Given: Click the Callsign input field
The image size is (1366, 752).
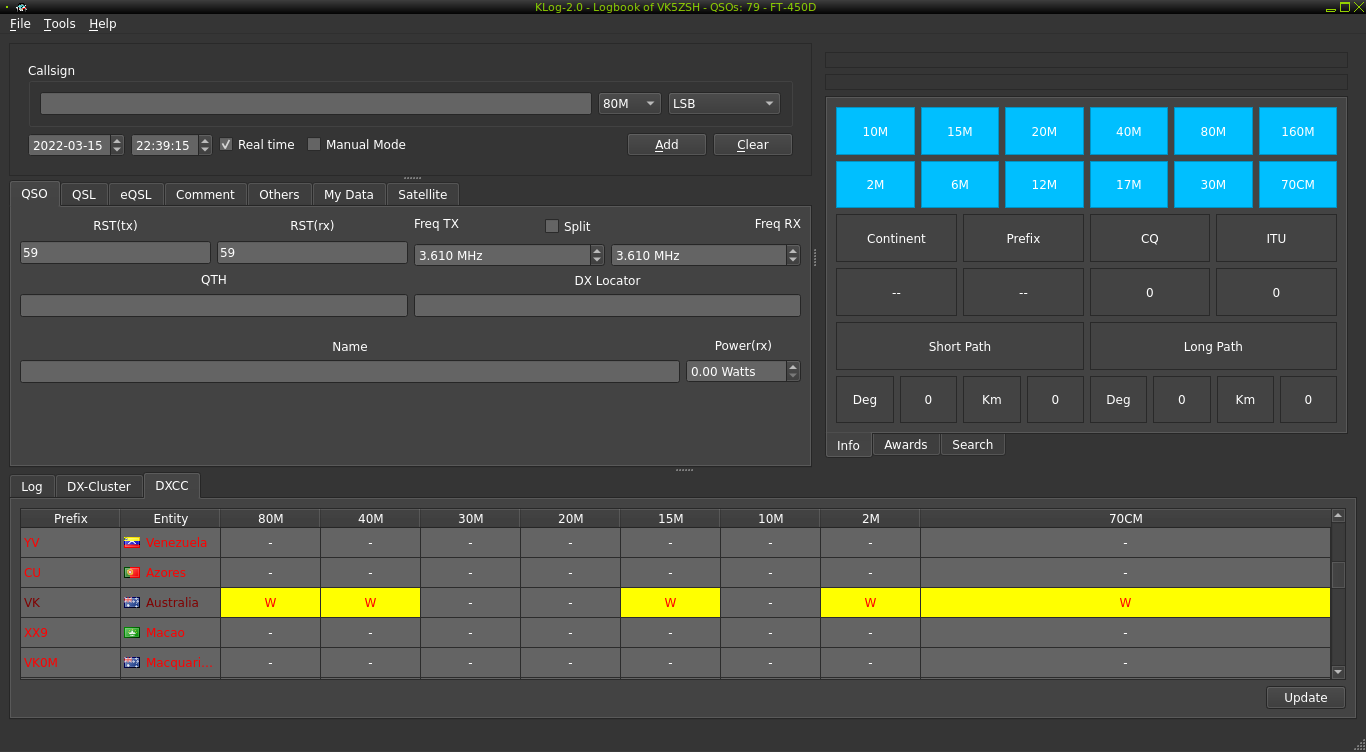Looking at the screenshot, I should [316, 104].
